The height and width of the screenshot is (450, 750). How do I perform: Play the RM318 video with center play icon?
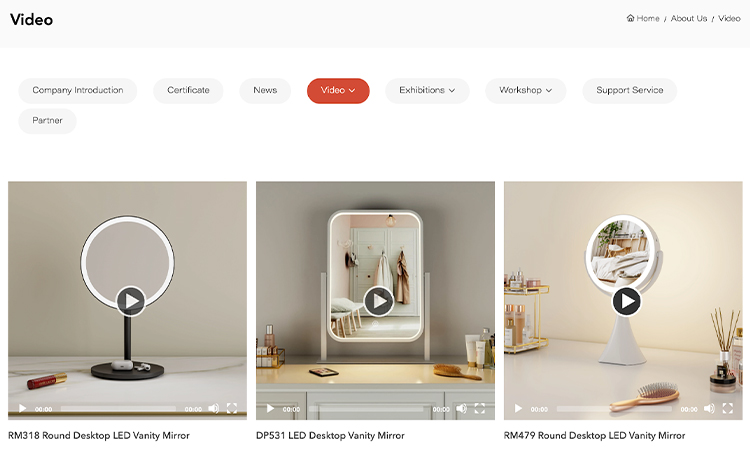tap(131, 301)
